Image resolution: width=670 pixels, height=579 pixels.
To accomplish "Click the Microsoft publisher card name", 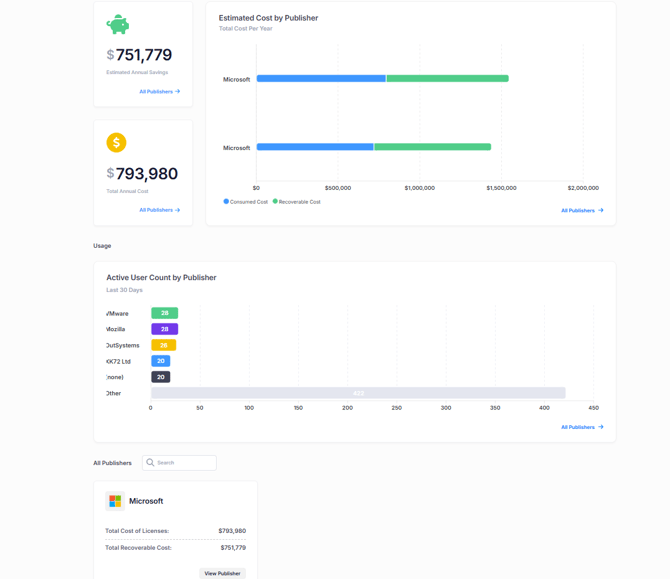I will (x=146, y=501).
